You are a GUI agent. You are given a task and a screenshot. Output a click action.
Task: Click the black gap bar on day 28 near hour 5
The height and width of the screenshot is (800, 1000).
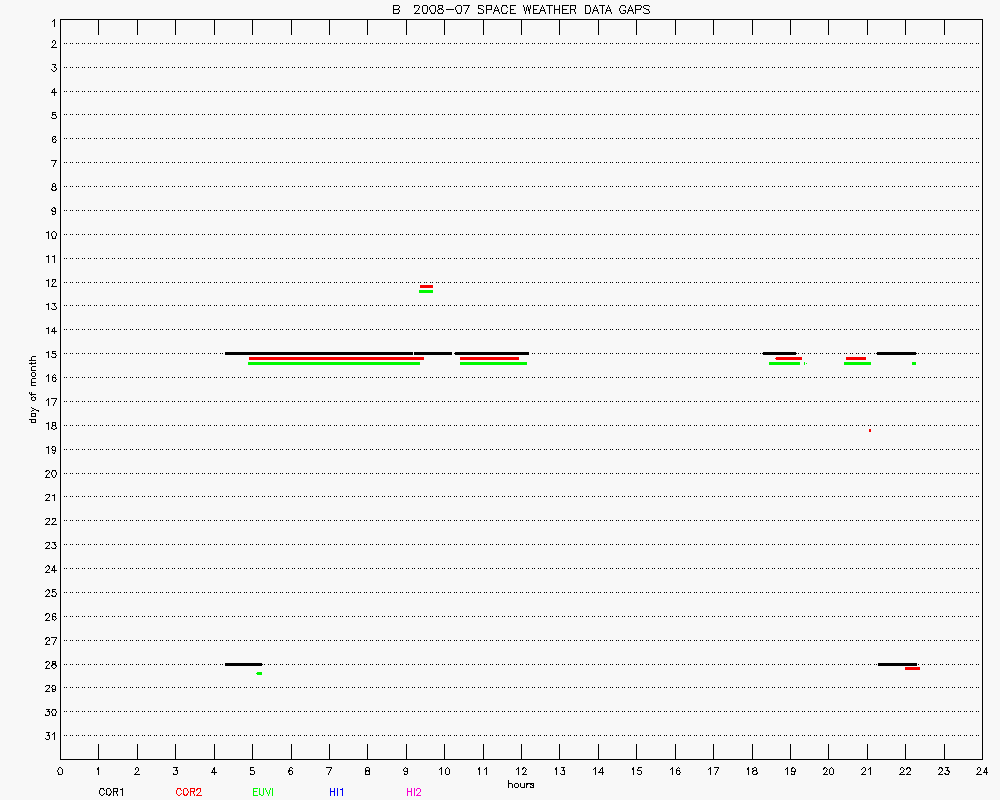[243, 664]
